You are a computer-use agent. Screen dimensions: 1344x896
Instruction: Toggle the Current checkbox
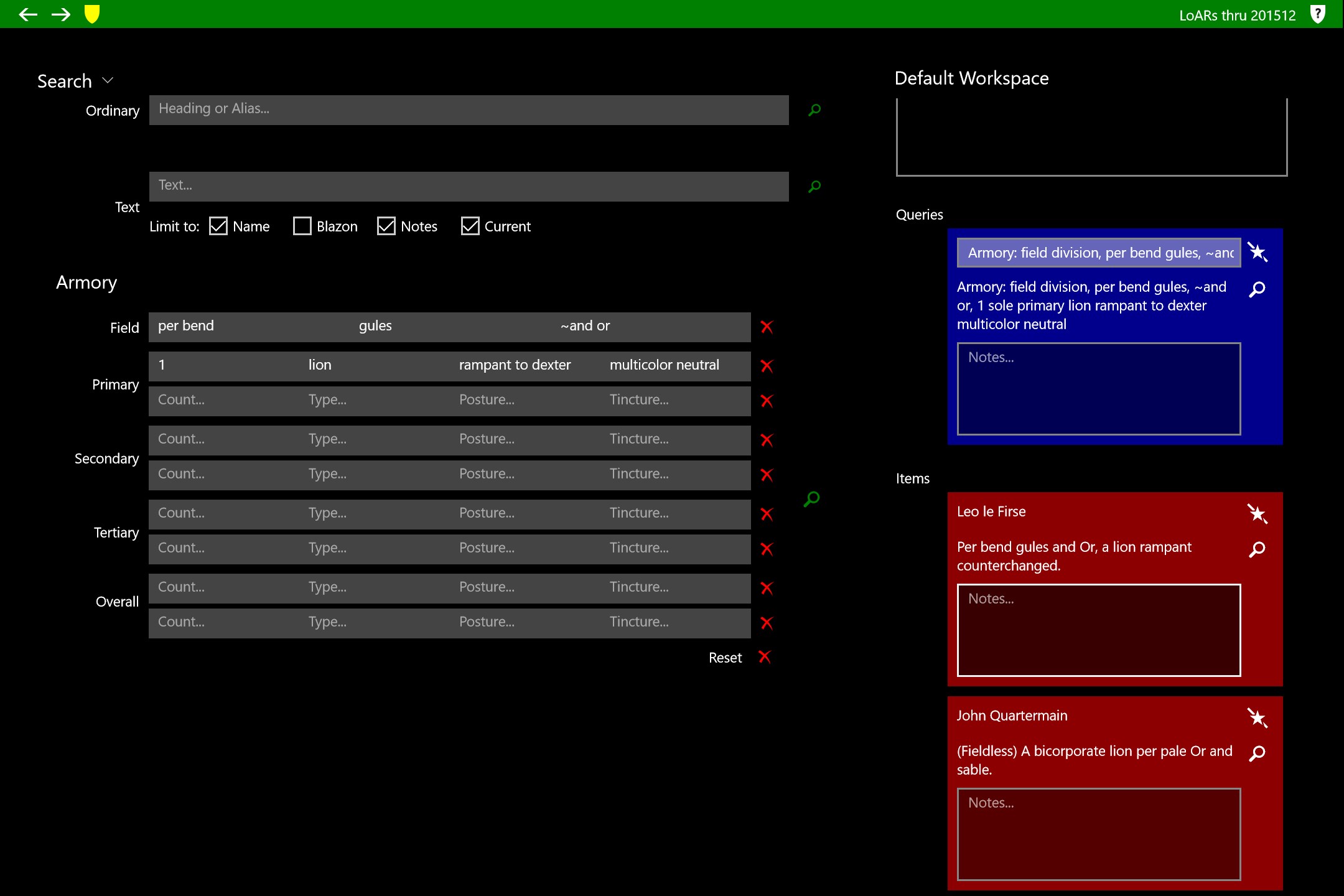pyautogui.click(x=470, y=226)
